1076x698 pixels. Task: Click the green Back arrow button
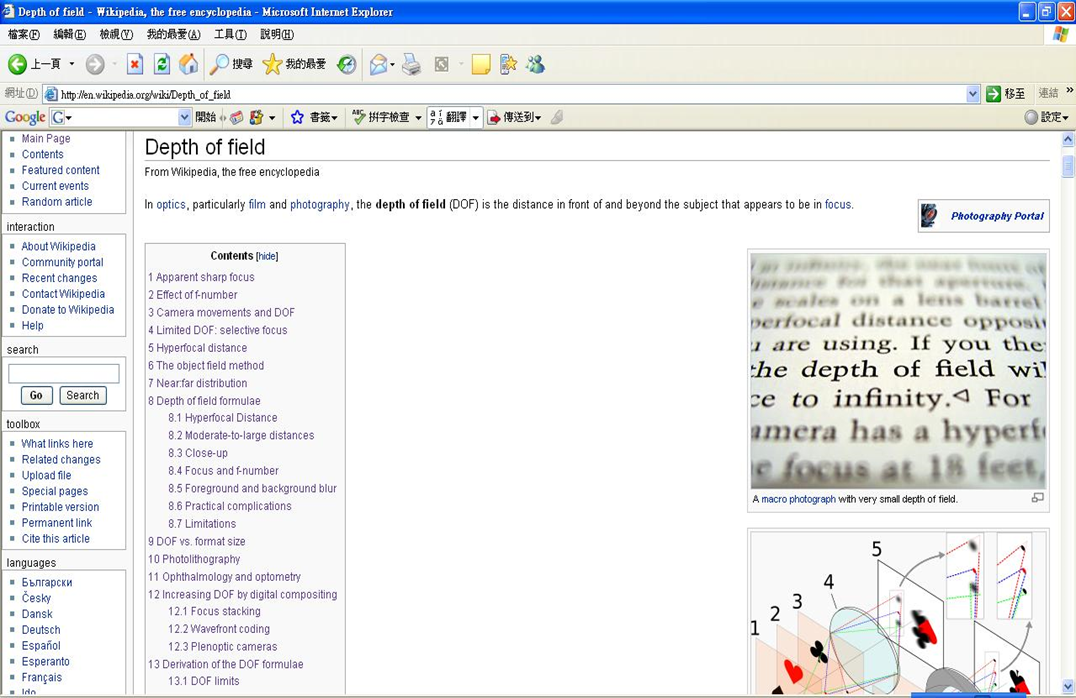coord(17,65)
